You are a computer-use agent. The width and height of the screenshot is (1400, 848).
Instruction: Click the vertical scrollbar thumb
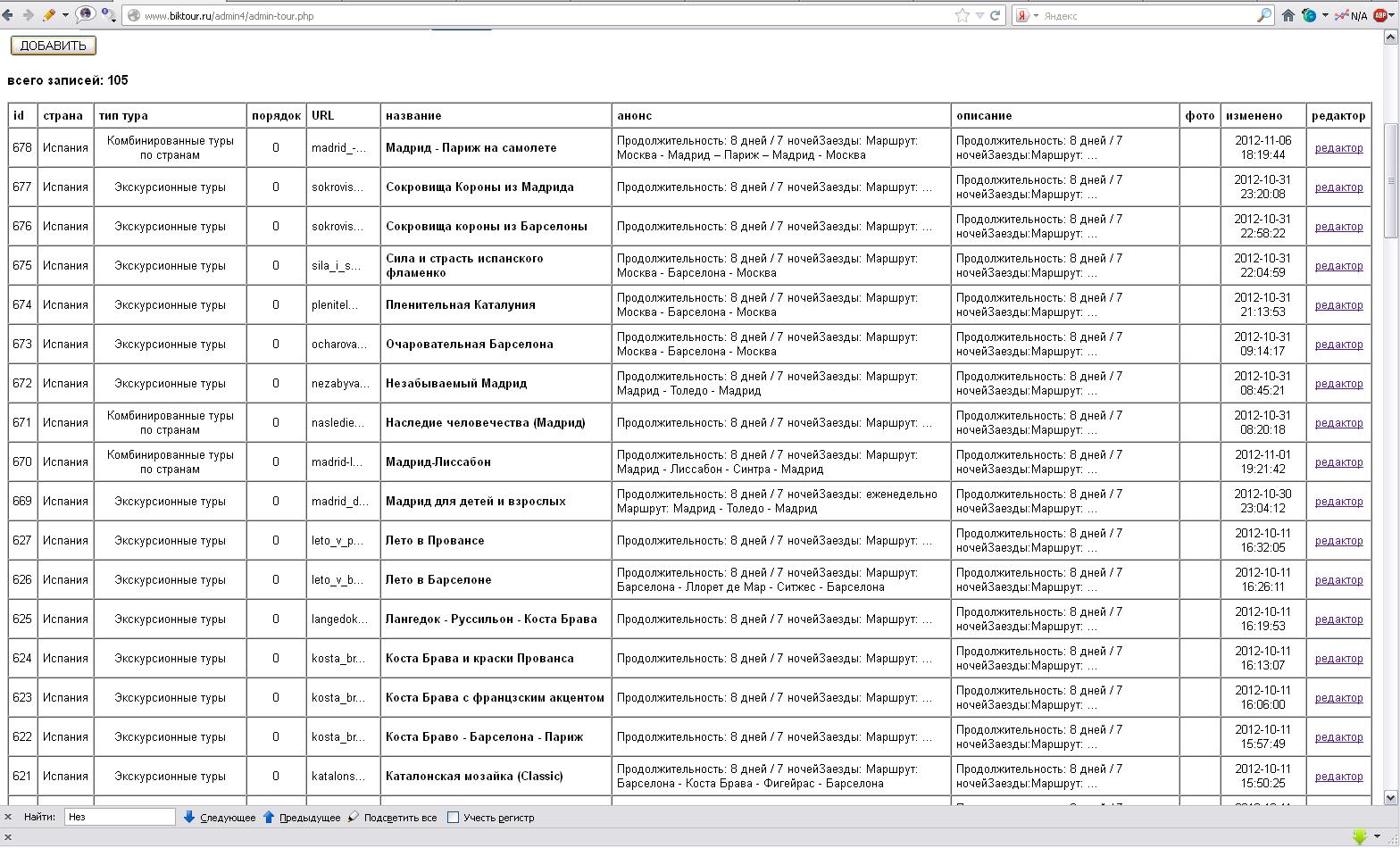pos(1391,181)
